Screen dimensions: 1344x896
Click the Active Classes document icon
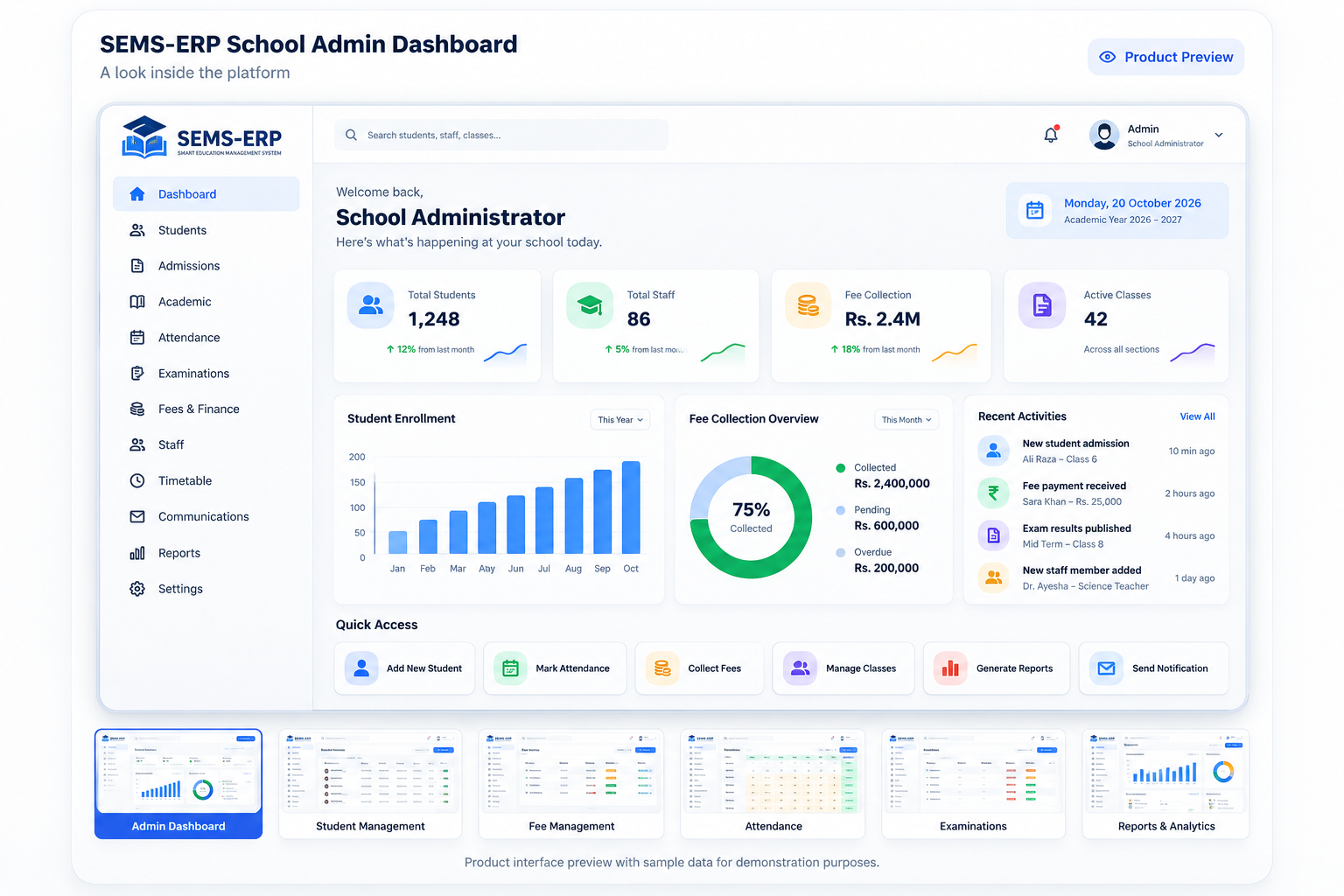pyautogui.click(x=1042, y=304)
